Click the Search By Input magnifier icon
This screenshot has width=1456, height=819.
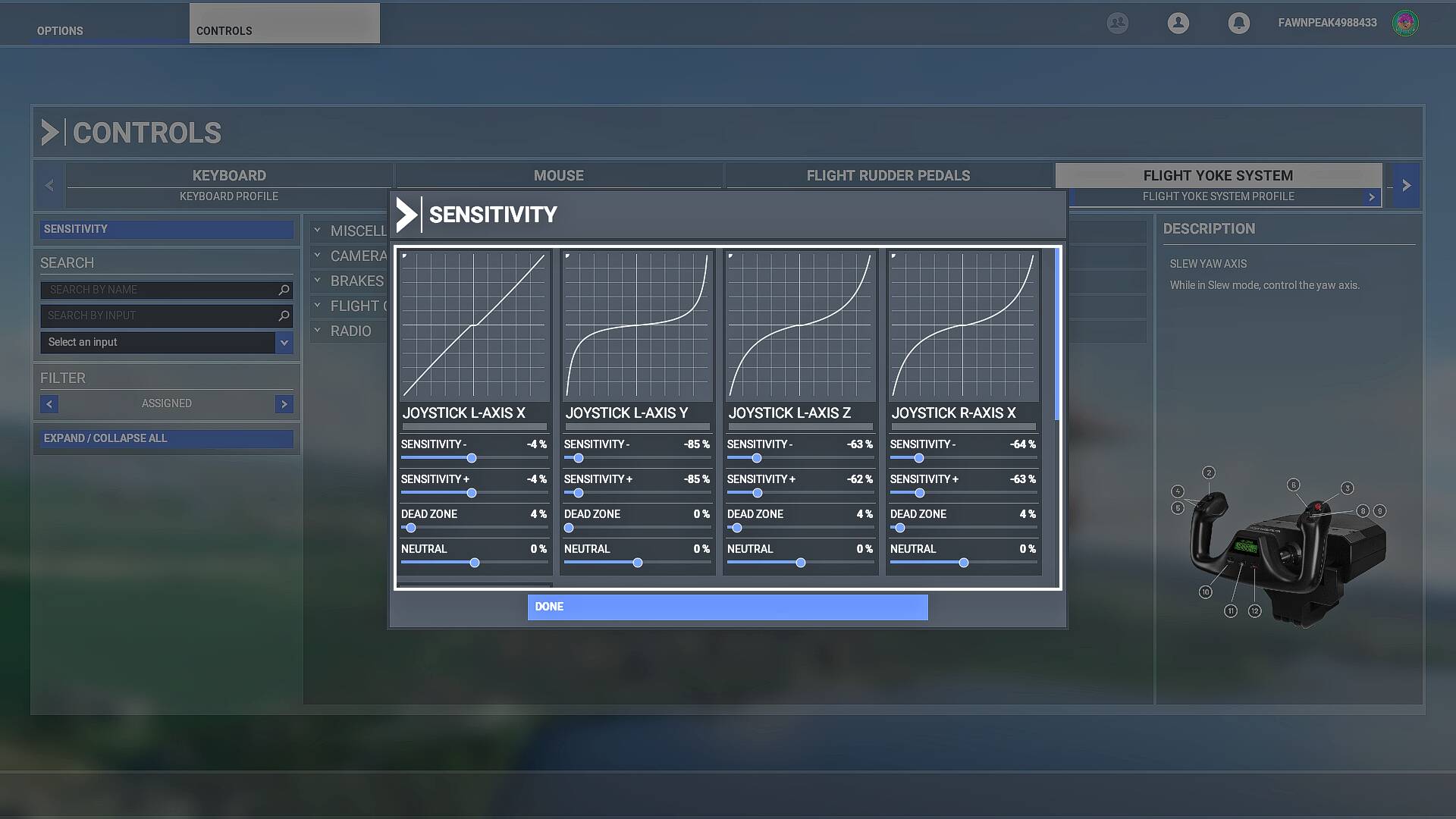coord(284,315)
